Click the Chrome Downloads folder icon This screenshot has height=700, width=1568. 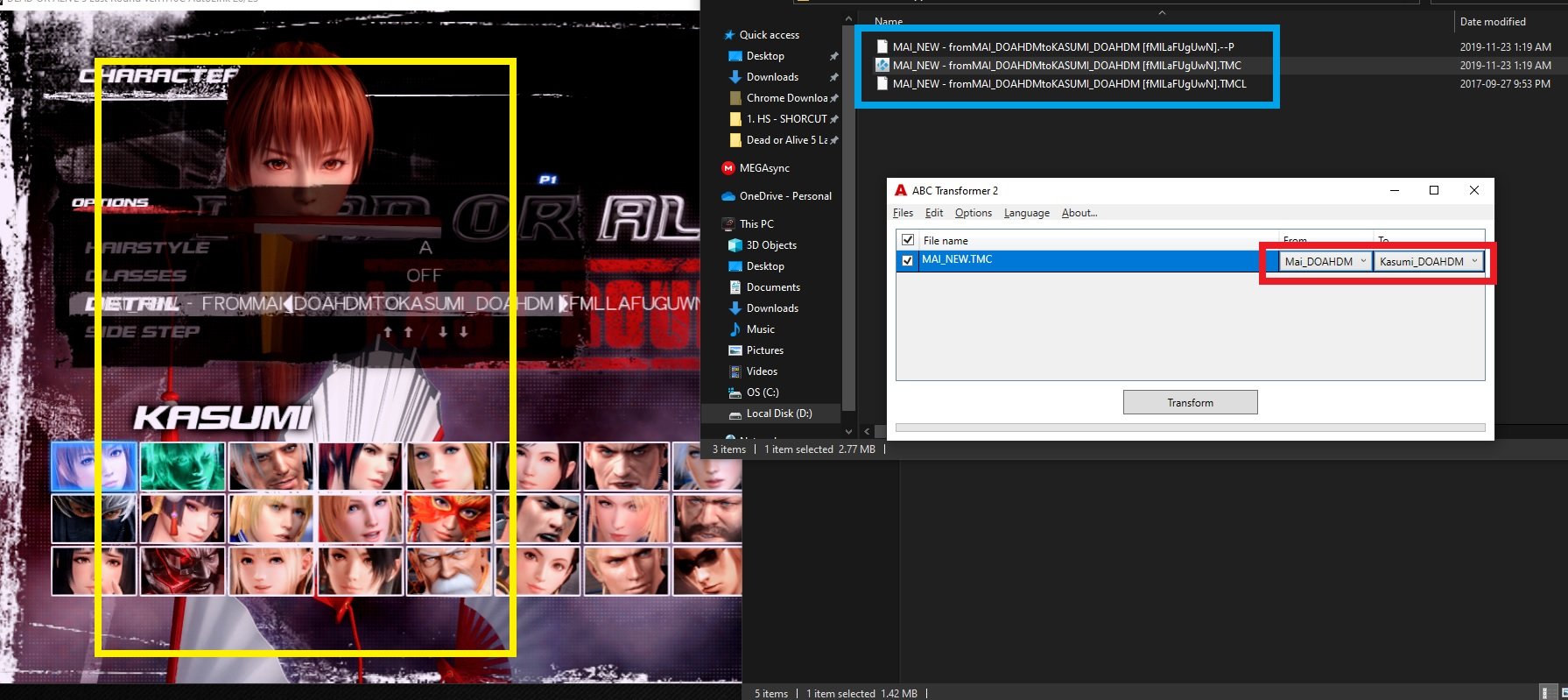coord(735,98)
